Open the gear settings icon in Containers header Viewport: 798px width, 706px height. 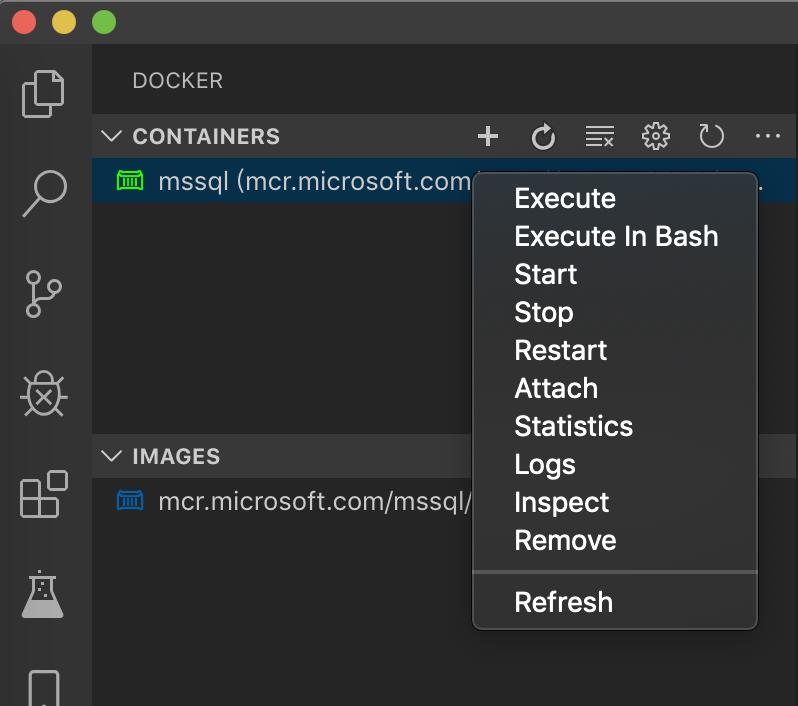(656, 136)
